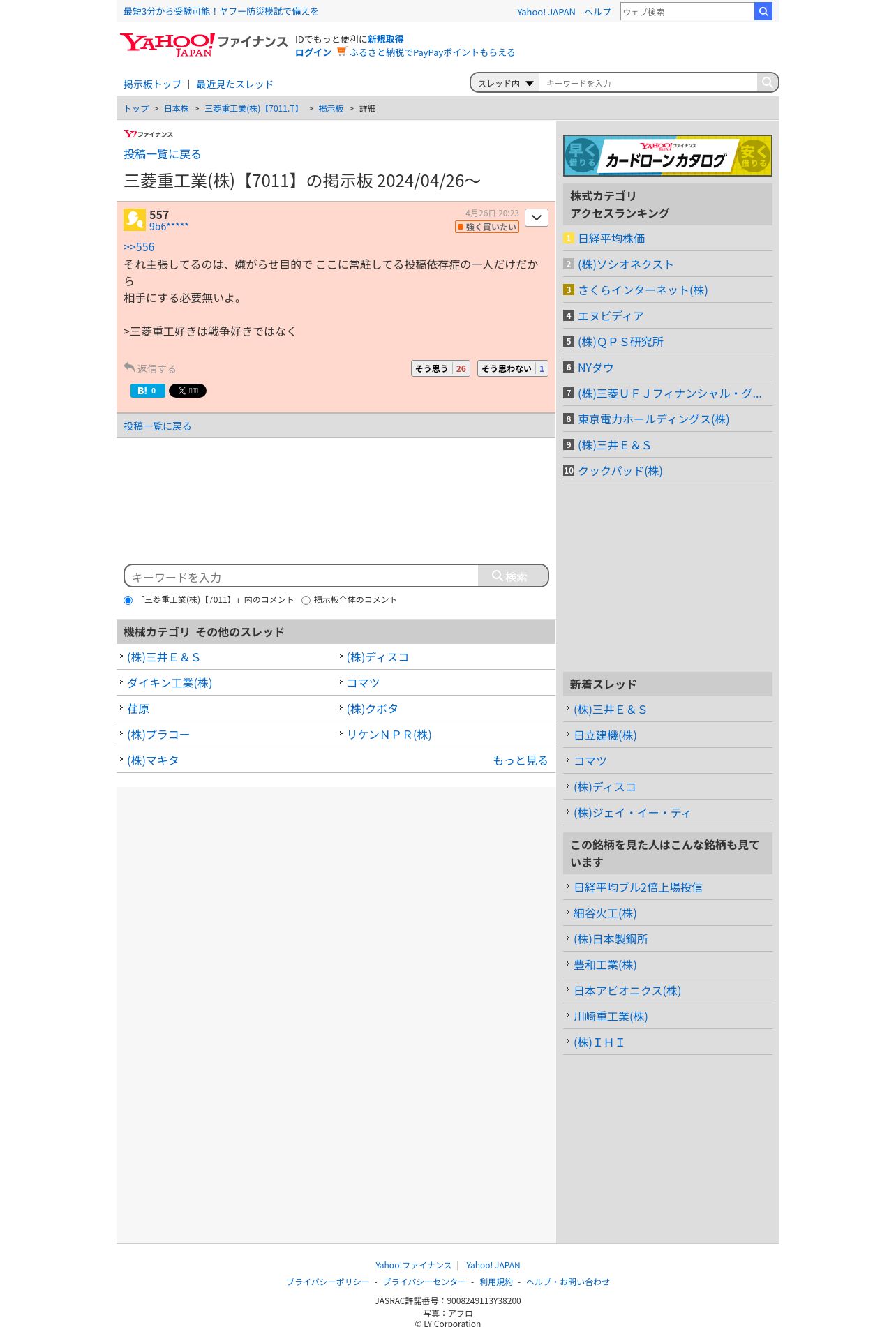Open the カードローンカタログ banner
Screen dimensions: 896x1327
coord(667,155)
